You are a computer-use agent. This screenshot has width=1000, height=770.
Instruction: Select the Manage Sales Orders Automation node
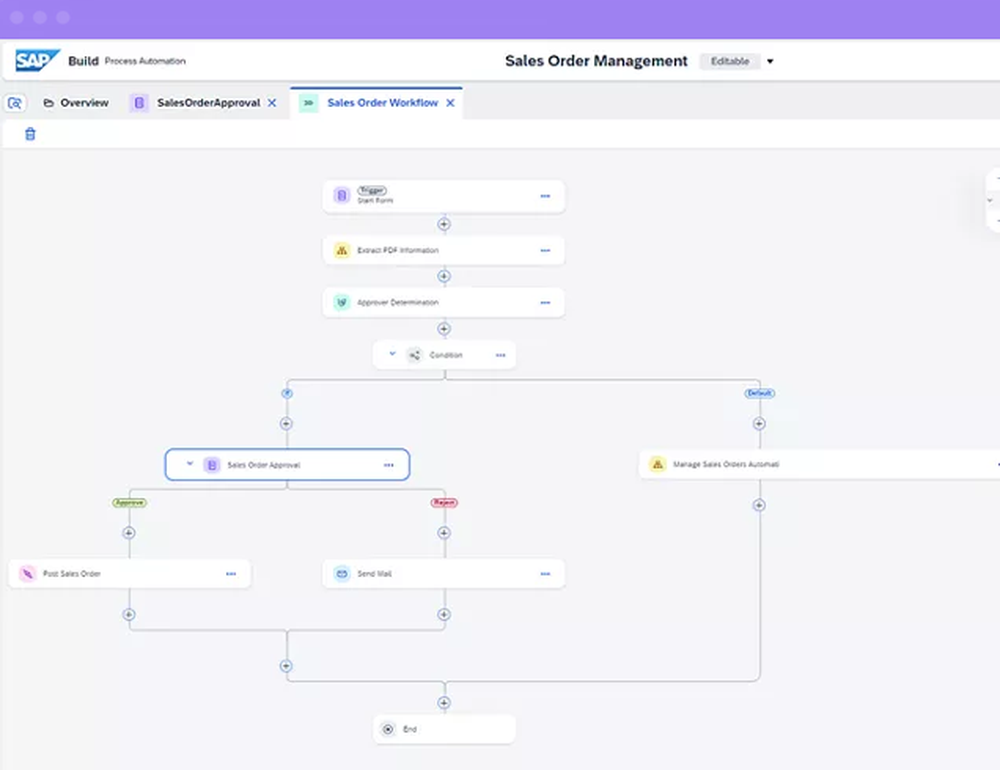pyautogui.click(x=820, y=464)
